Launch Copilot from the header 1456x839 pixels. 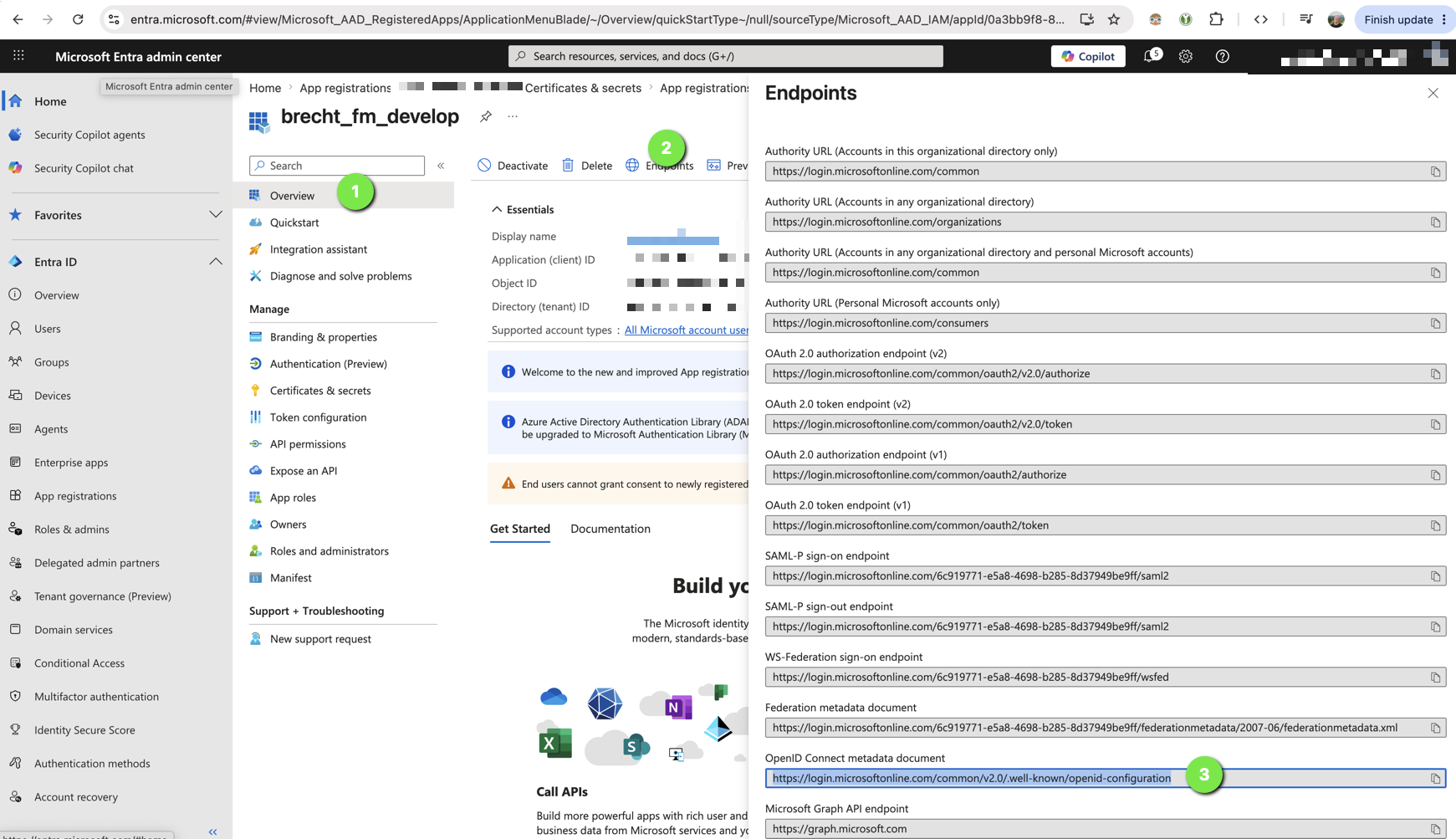tap(1088, 56)
